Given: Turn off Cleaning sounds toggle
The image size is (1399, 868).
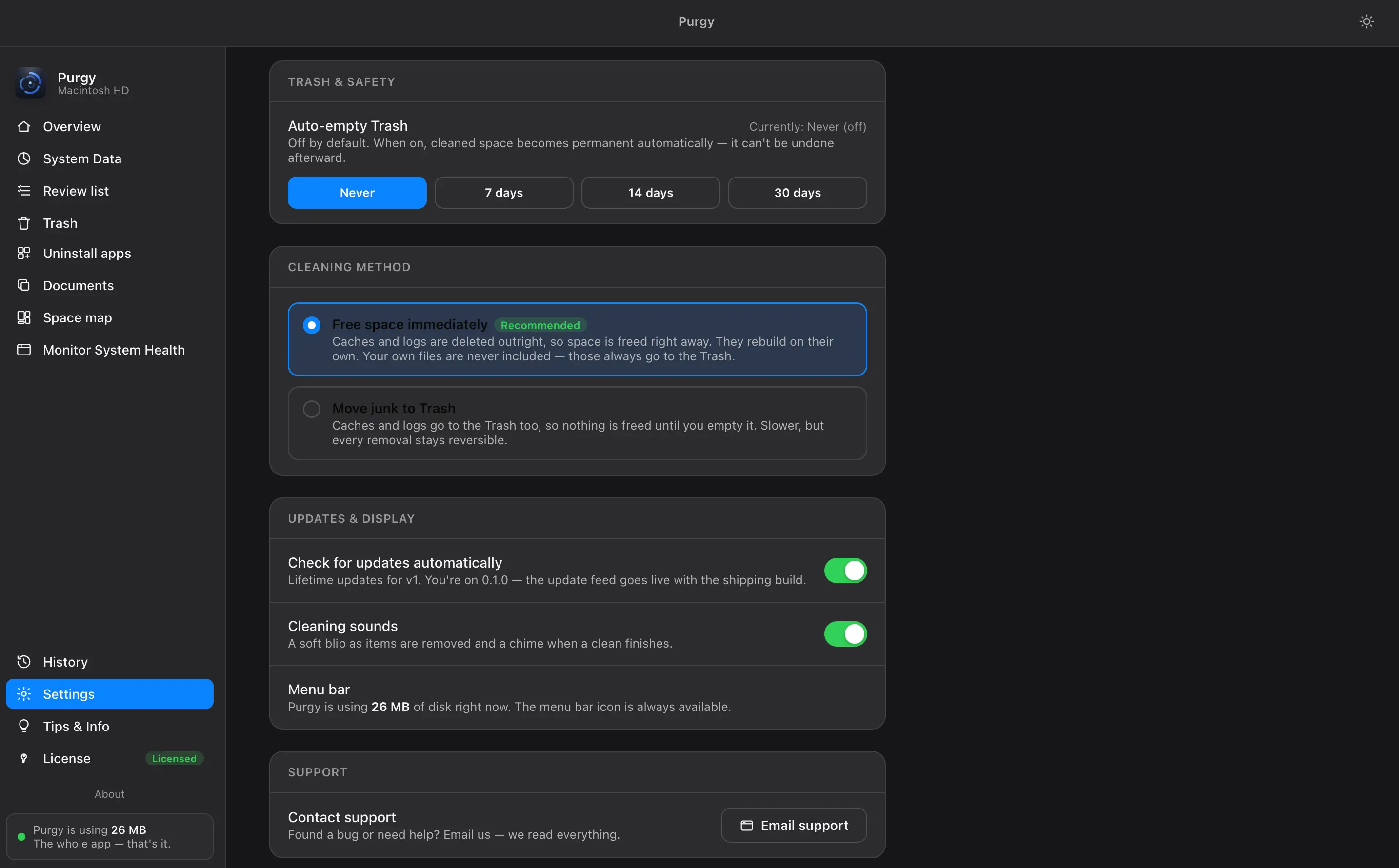Looking at the screenshot, I should [845, 634].
